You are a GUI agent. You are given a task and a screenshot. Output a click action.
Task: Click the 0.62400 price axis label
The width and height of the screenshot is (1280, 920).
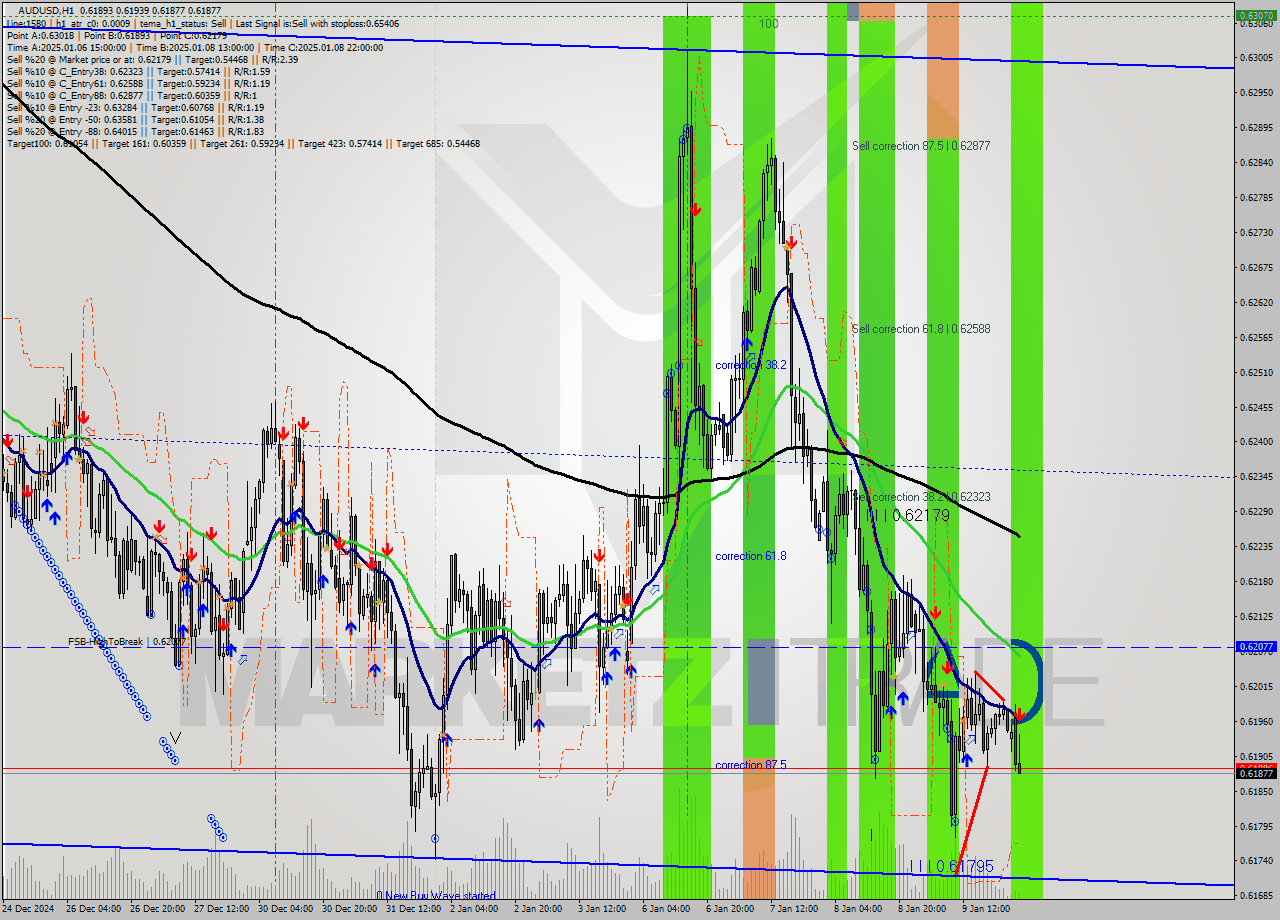tap(1256, 441)
